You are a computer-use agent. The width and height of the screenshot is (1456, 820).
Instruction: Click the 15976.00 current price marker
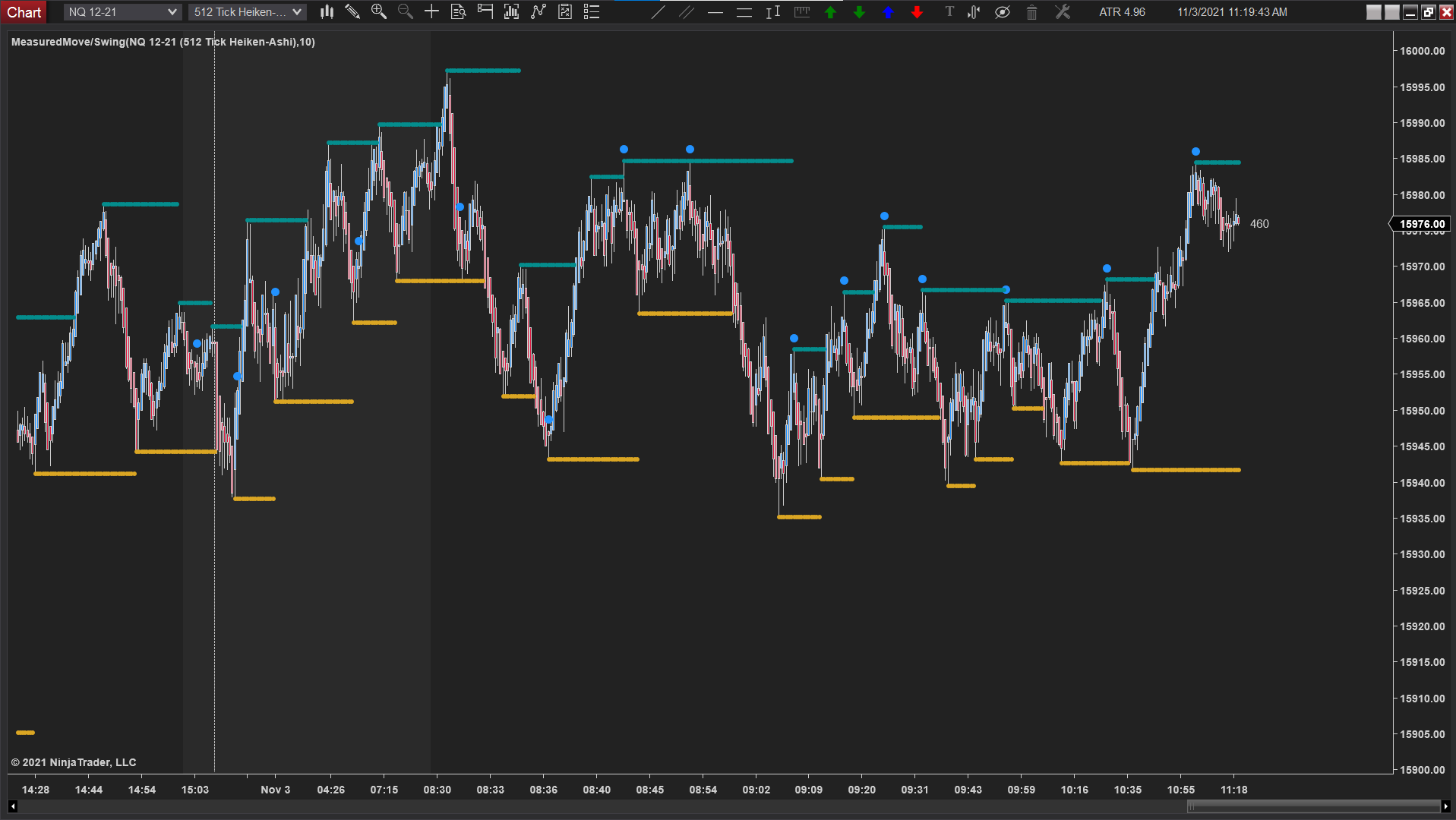(1421, 224)
